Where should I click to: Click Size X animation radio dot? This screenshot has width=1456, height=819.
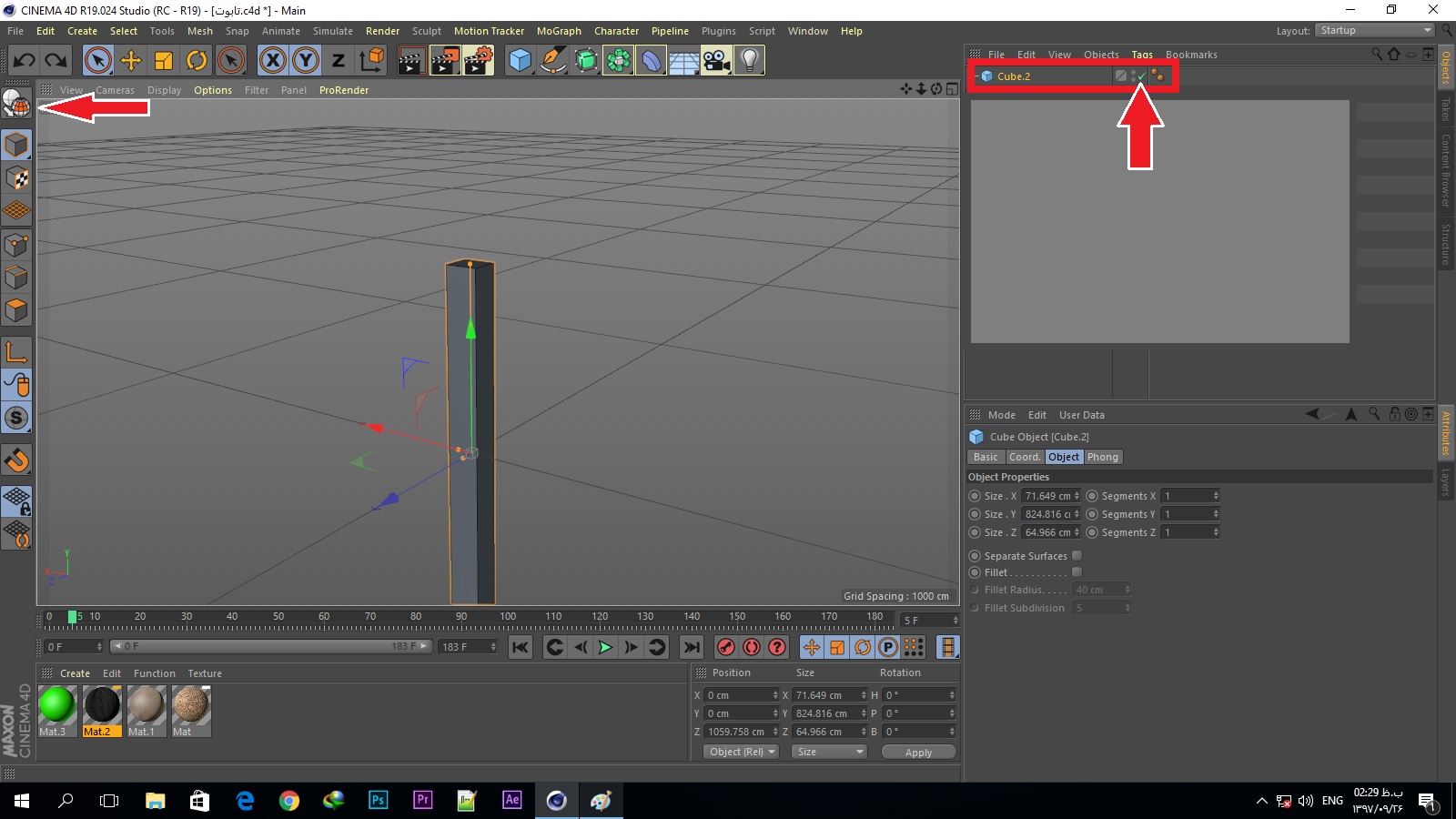(x=975, y=496)
